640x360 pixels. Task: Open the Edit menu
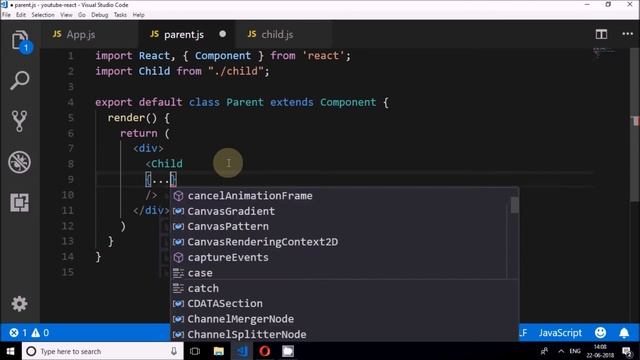point(21,15)
